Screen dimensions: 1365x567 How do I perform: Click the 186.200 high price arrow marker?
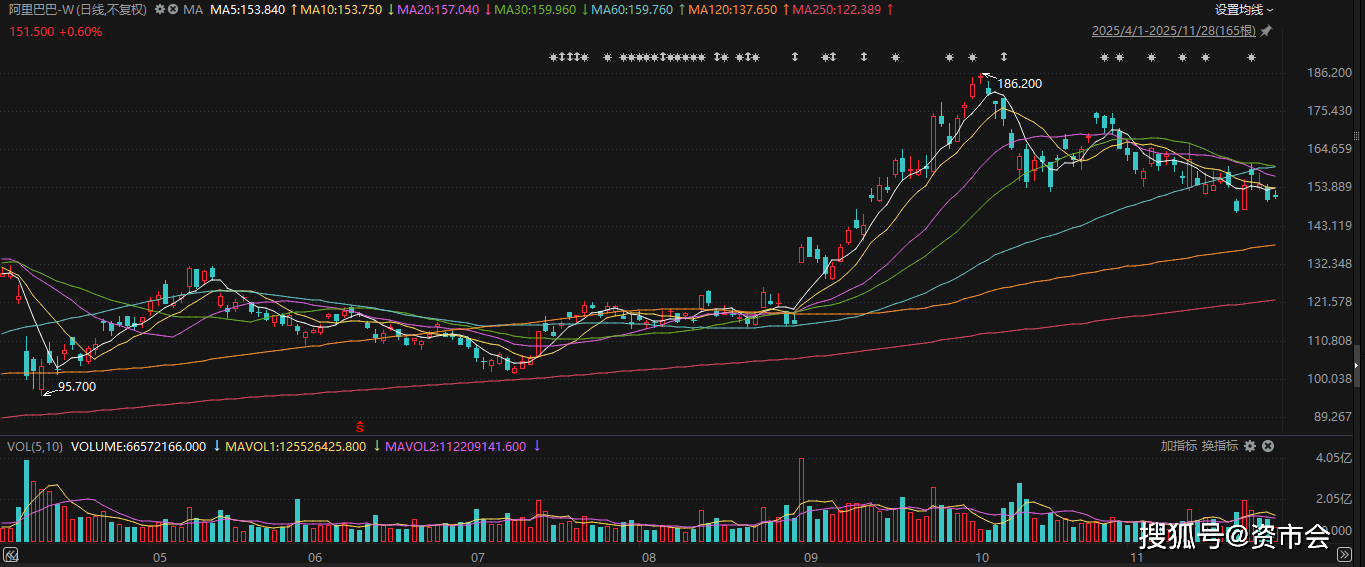point(987,76)
